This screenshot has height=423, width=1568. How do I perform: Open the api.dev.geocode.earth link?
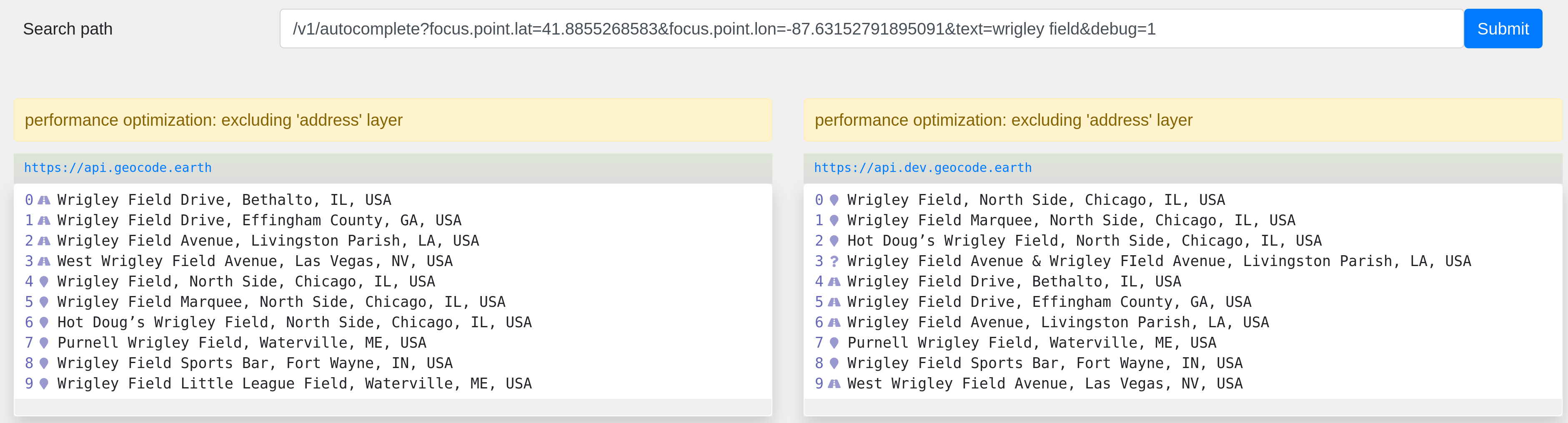pyautogui.click(x=923, y=168)
